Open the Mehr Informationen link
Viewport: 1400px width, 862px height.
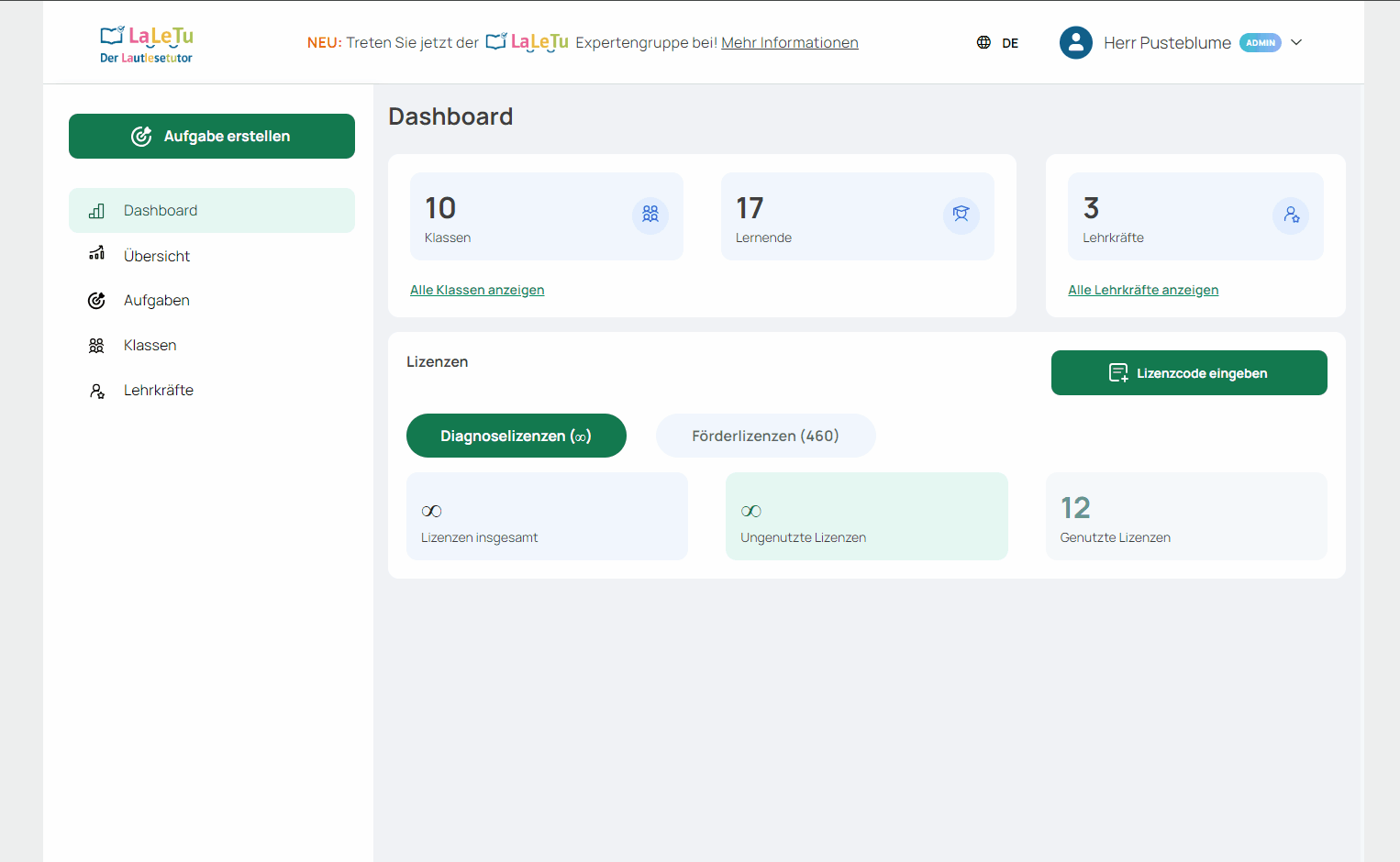point(790,42)
